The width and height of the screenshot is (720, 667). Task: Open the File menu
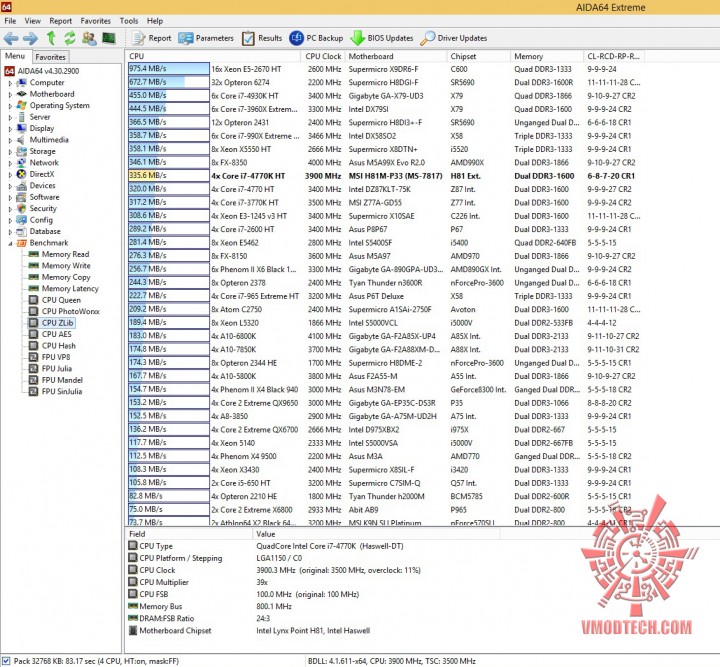[10, 21]
